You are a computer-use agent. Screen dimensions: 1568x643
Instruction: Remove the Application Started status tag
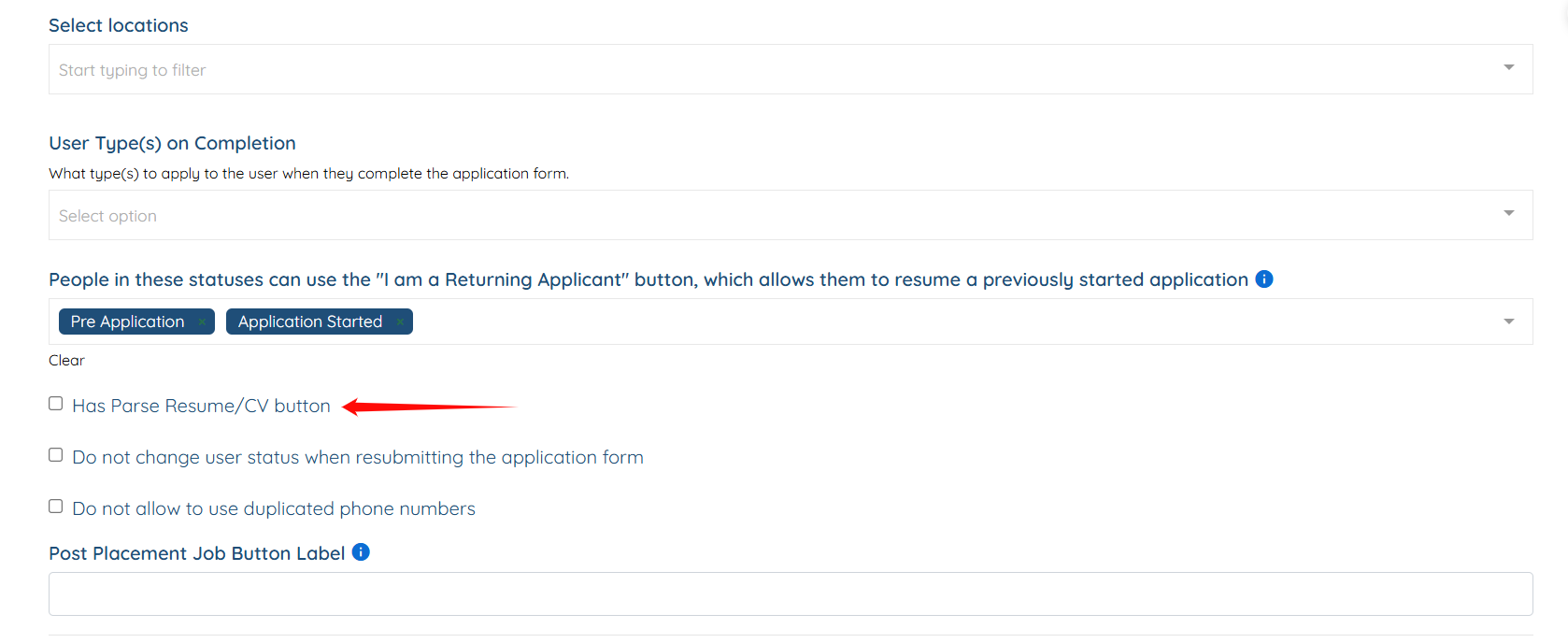click(400, 322)
